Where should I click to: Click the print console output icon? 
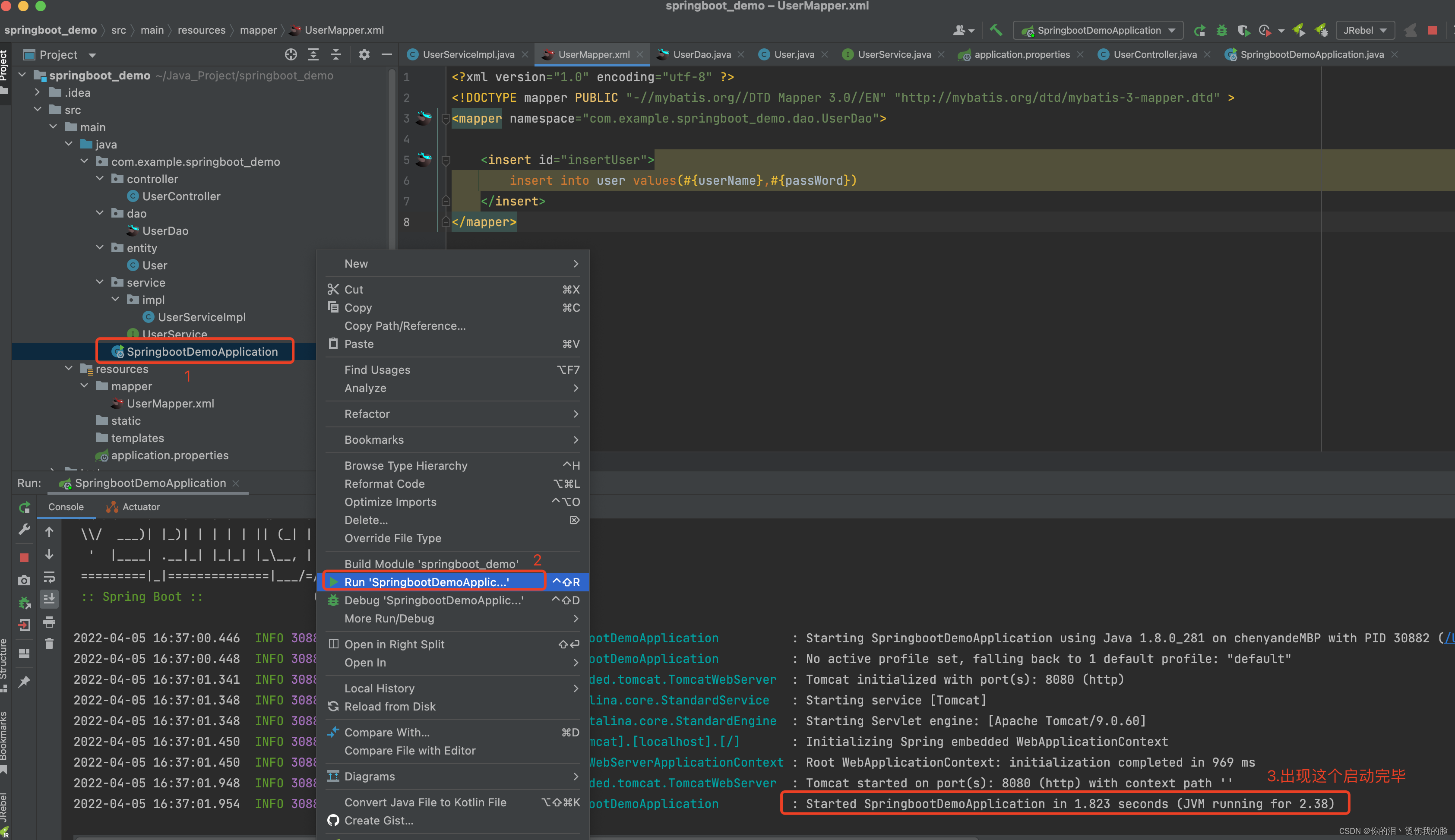pos(50,622)
